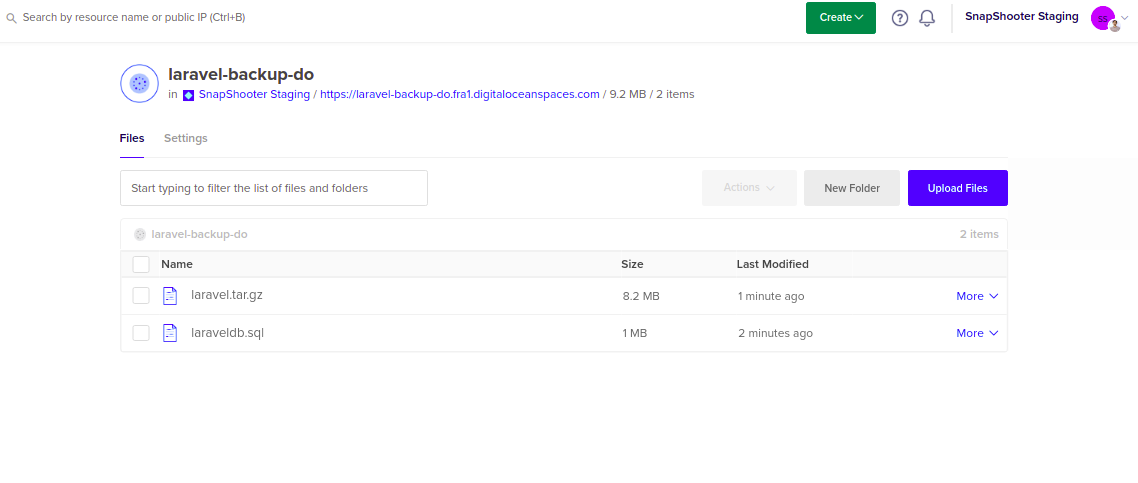Viewport: 1138px width, 483px height.
Task: Click the '2 minutes ago' cell
Action: (x=775, y=334)
